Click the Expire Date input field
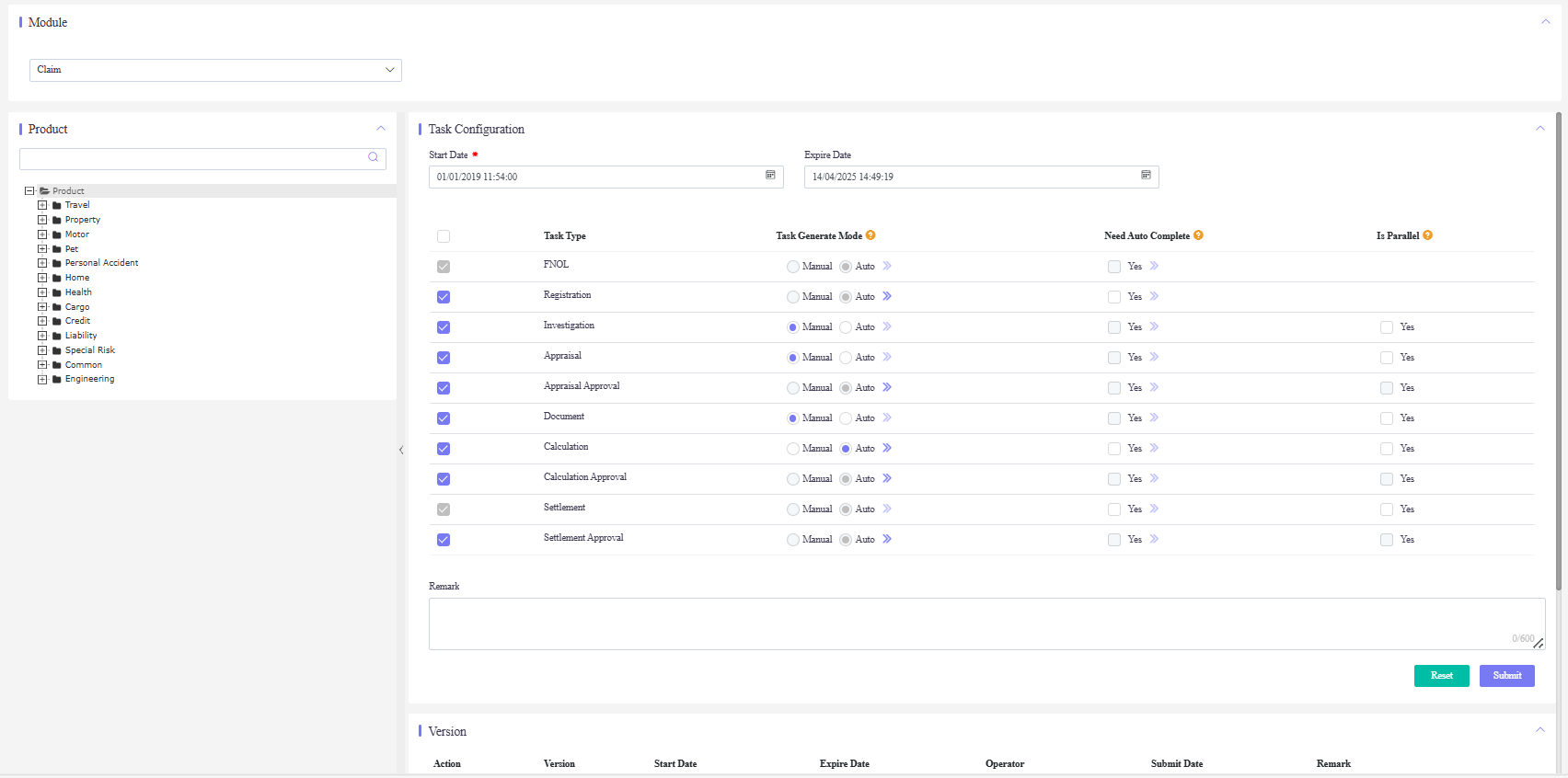1568x778 pixels. tap(981, 177)
